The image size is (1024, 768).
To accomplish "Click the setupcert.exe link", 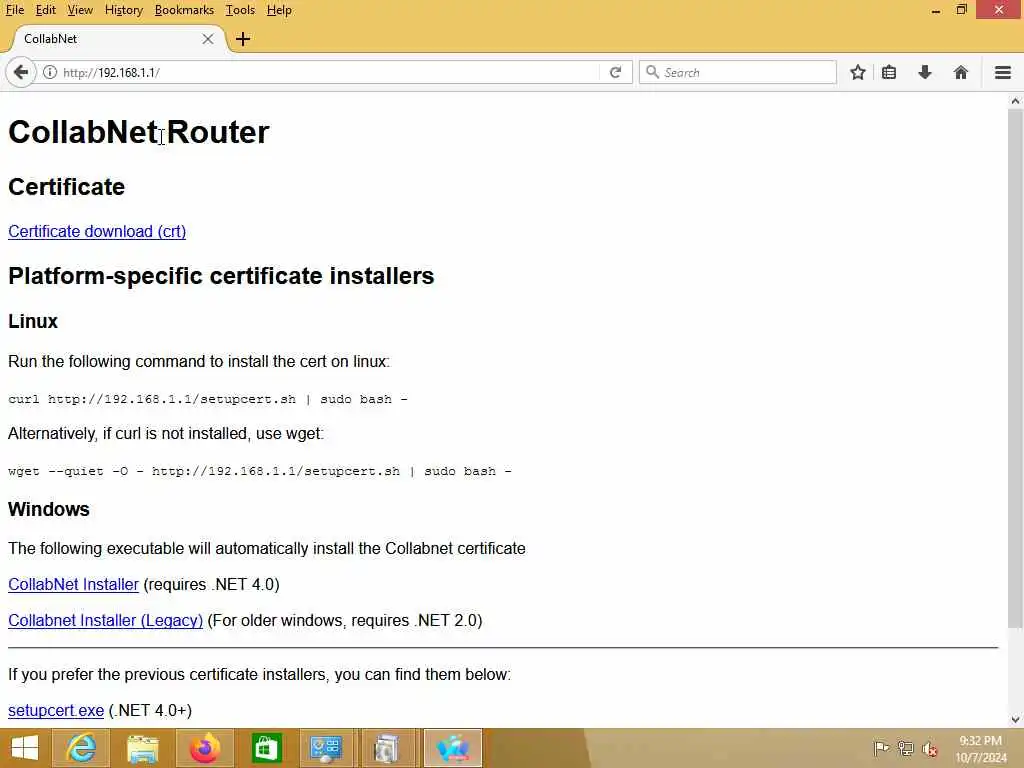I will 56,711.
